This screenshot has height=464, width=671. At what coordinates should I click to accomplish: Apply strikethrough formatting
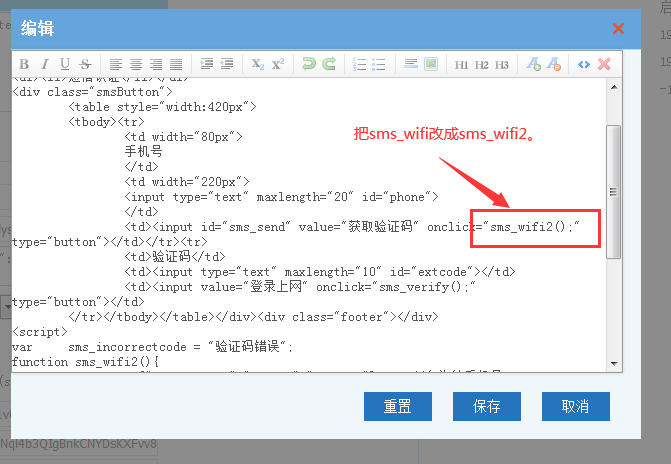click(x=85, y=64)
